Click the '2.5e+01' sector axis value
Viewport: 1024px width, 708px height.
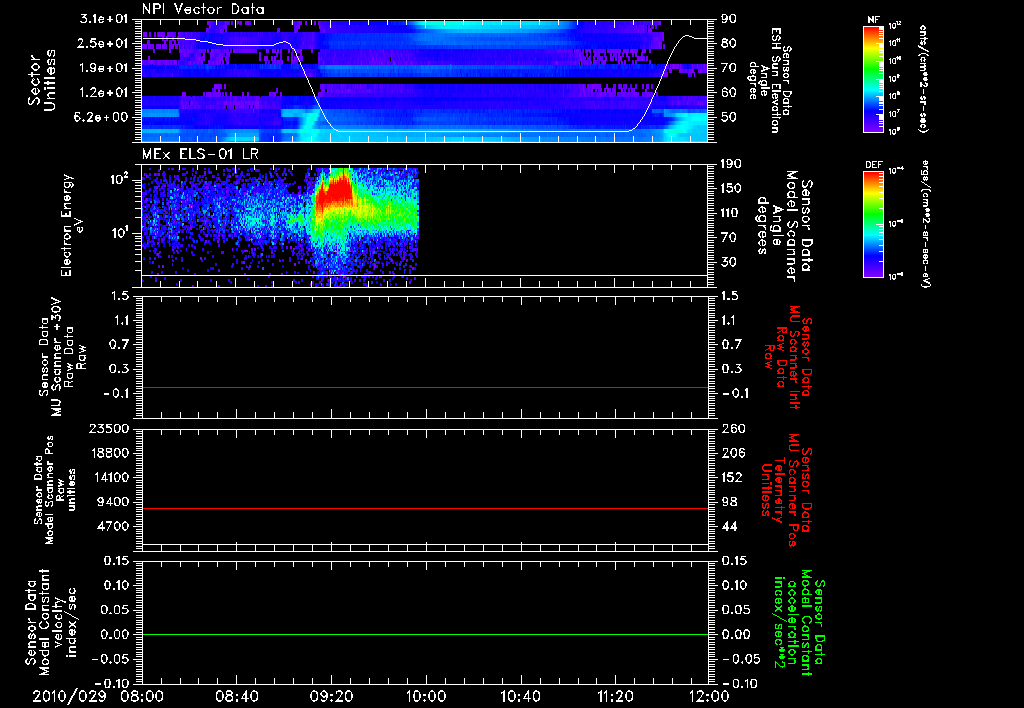[103, 43]
